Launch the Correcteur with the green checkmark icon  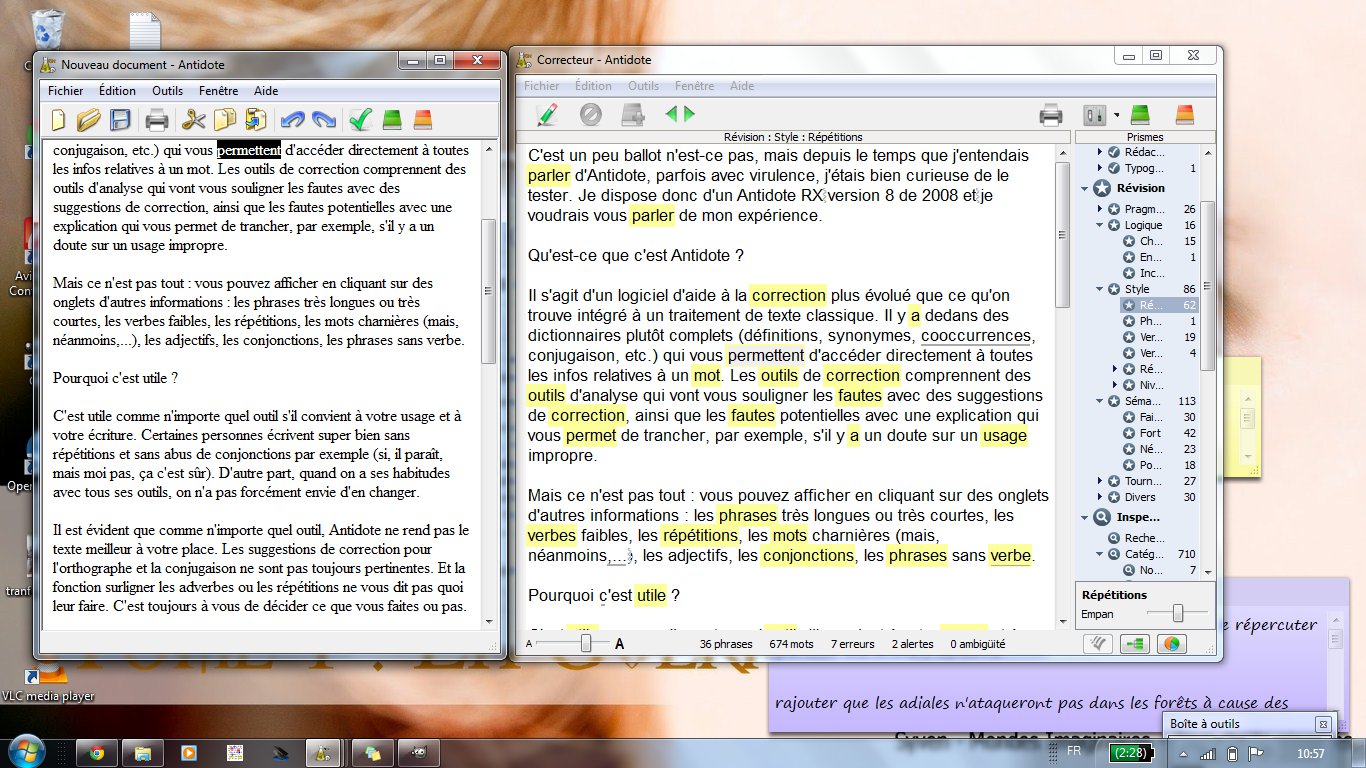click(x=360, y=118)
